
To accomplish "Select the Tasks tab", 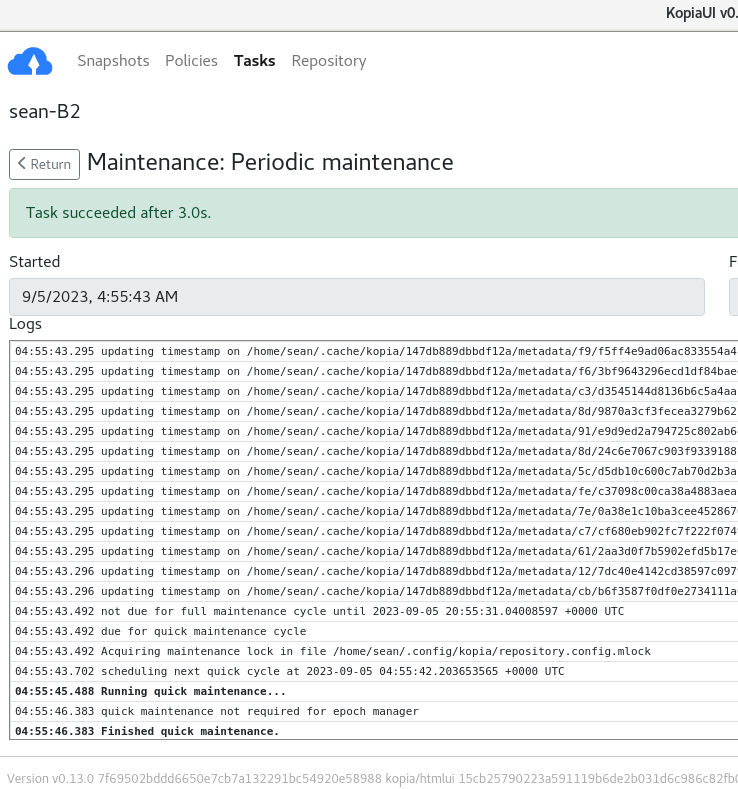I will click(x=255, y=61).
